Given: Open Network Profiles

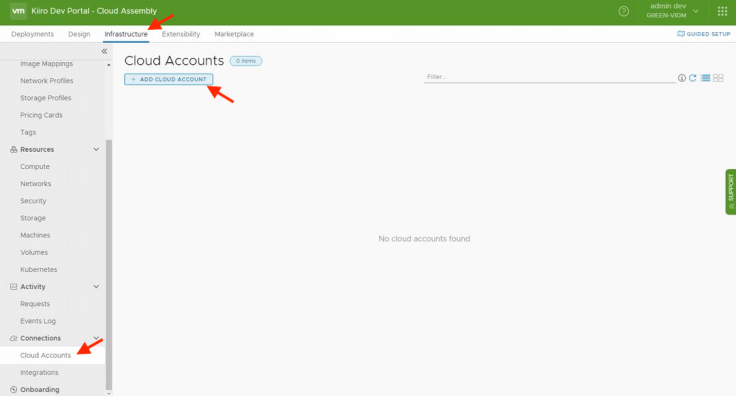Looking at the screenshot, I should coord(46,81).
